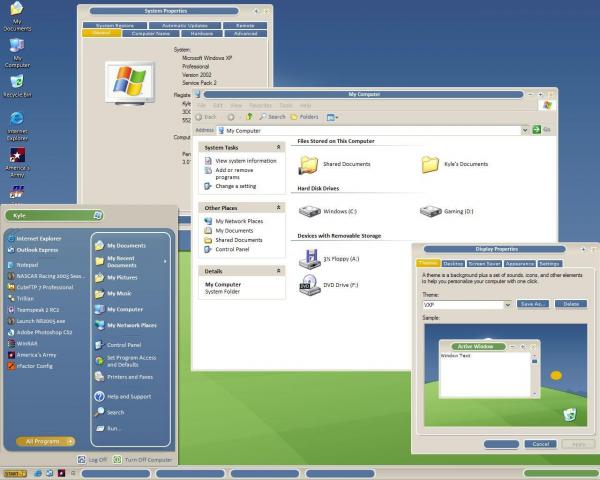
Task: Launch CuteFTP 7 Professional
Action: click(x=40, y=287)
